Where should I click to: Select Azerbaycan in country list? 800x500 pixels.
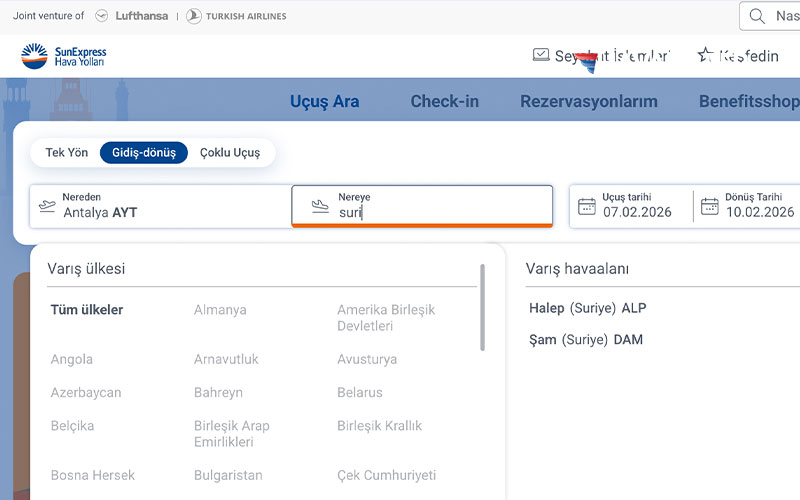(x=86, y=392)
